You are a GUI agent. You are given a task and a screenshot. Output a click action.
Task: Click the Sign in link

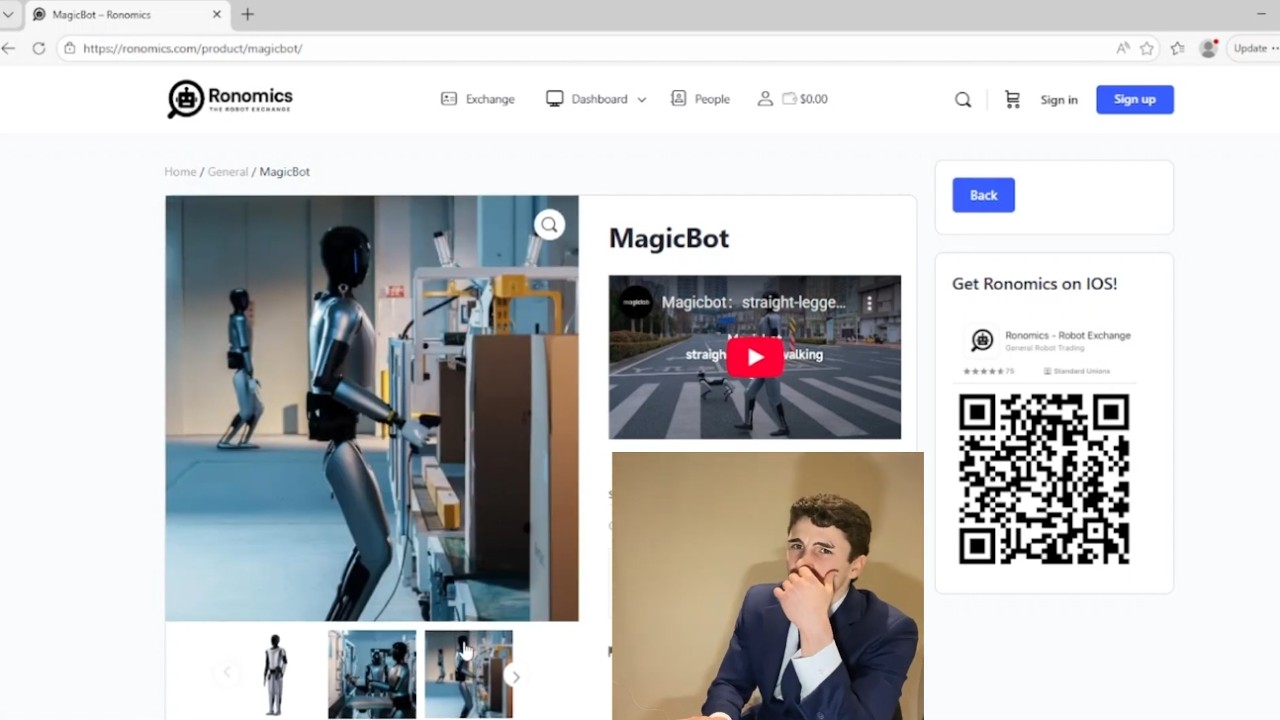[1059, 99]
